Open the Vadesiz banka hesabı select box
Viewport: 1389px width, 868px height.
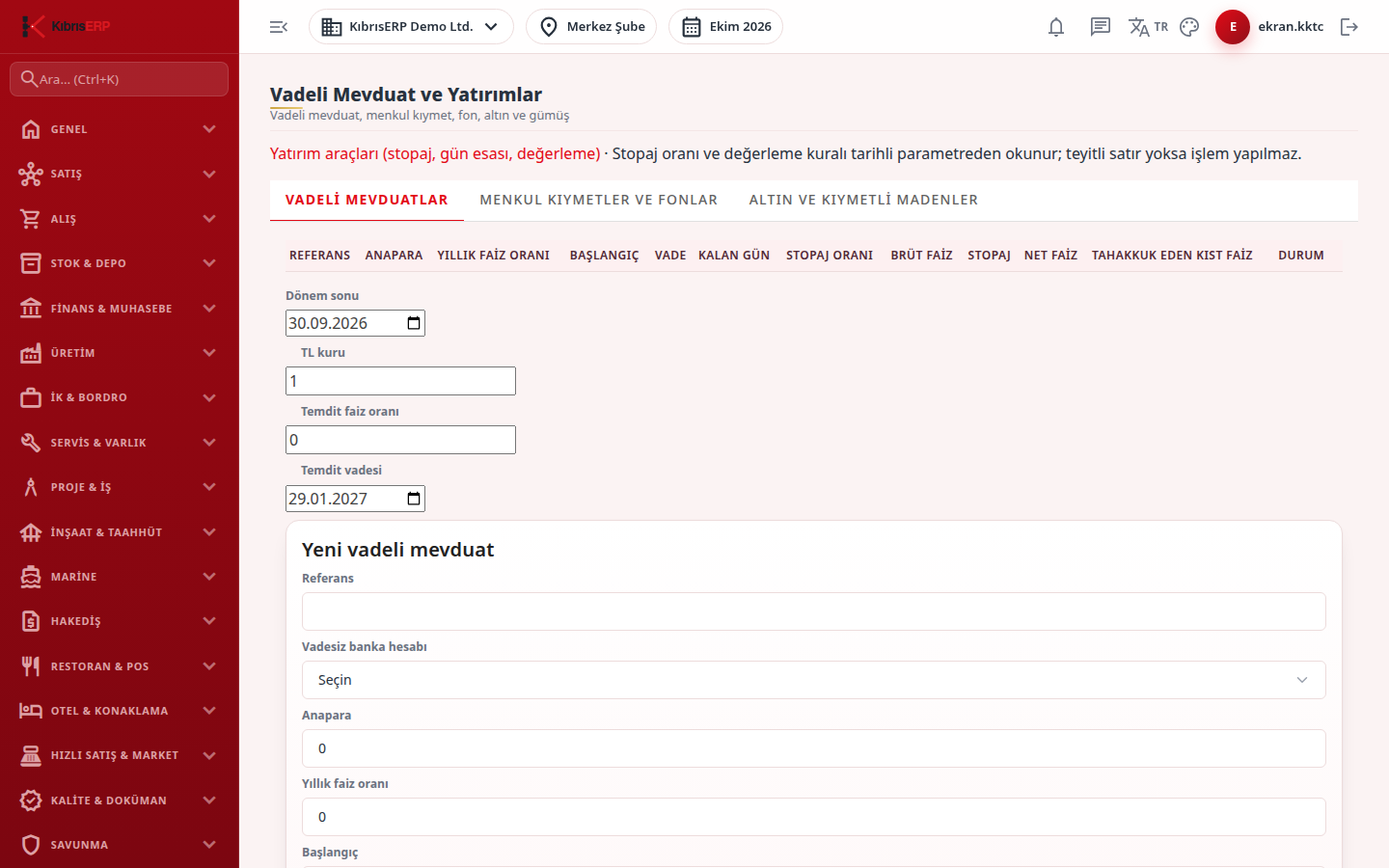click(x=813, y=680)
